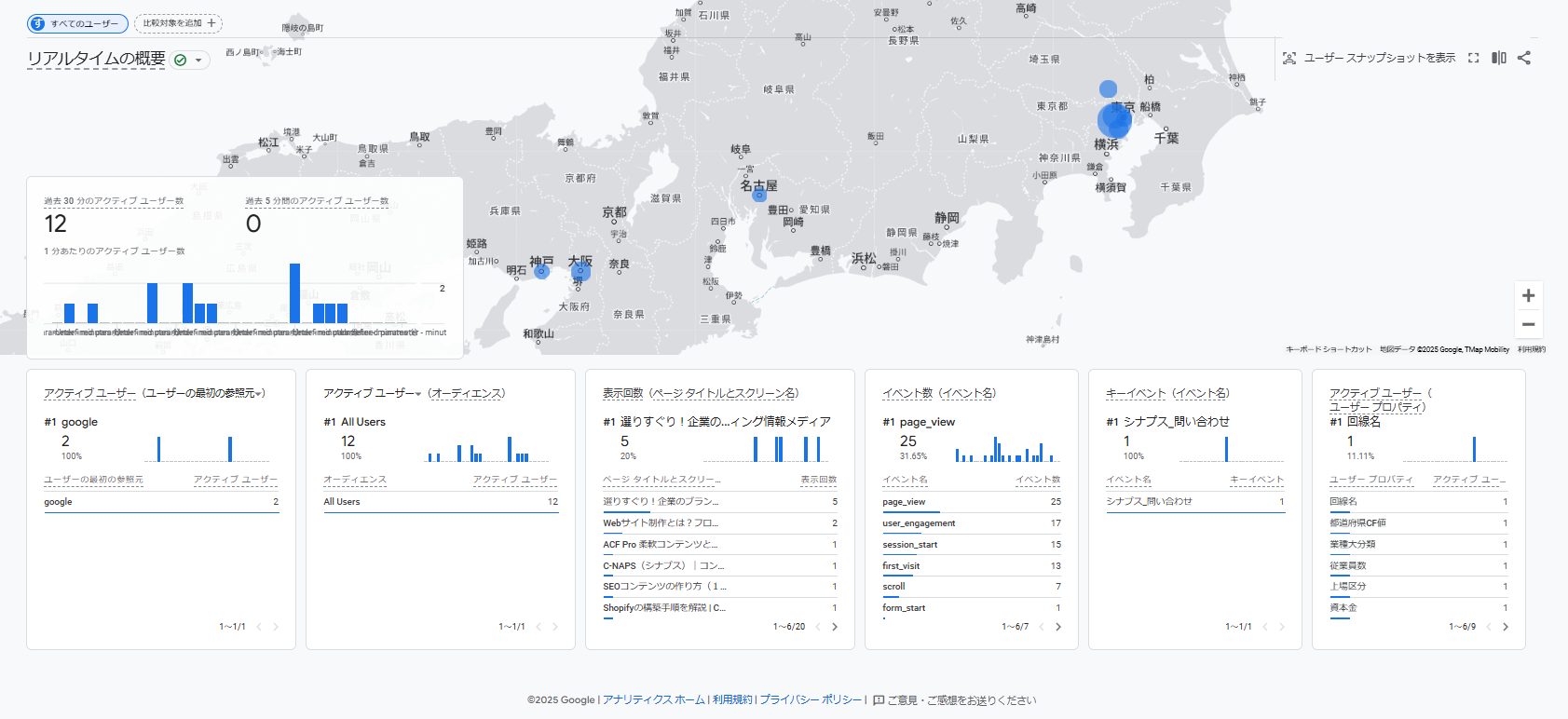Image resolution: width=1568 pixels, height=719 pixels.
Task: Select the シナプス_問い合わせ key event row
Action: click(1195, 501)
